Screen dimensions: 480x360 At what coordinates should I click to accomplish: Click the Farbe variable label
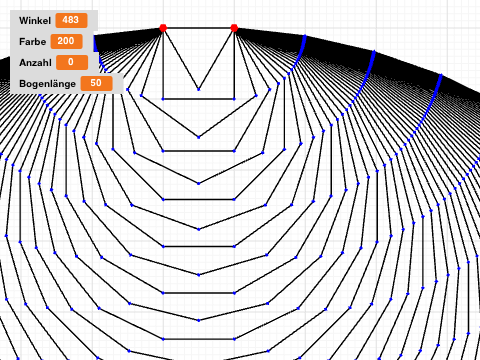(x=33, y=42)
